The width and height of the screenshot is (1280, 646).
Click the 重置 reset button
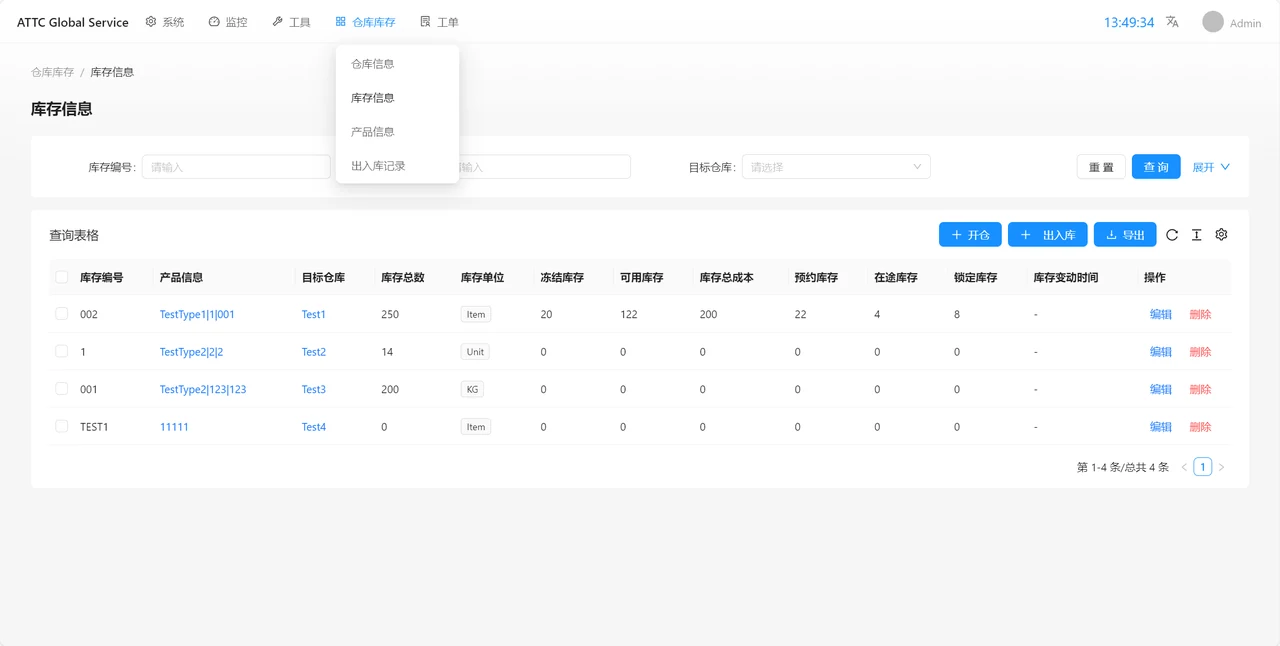pyautogui.click(x=1101, y=167)
